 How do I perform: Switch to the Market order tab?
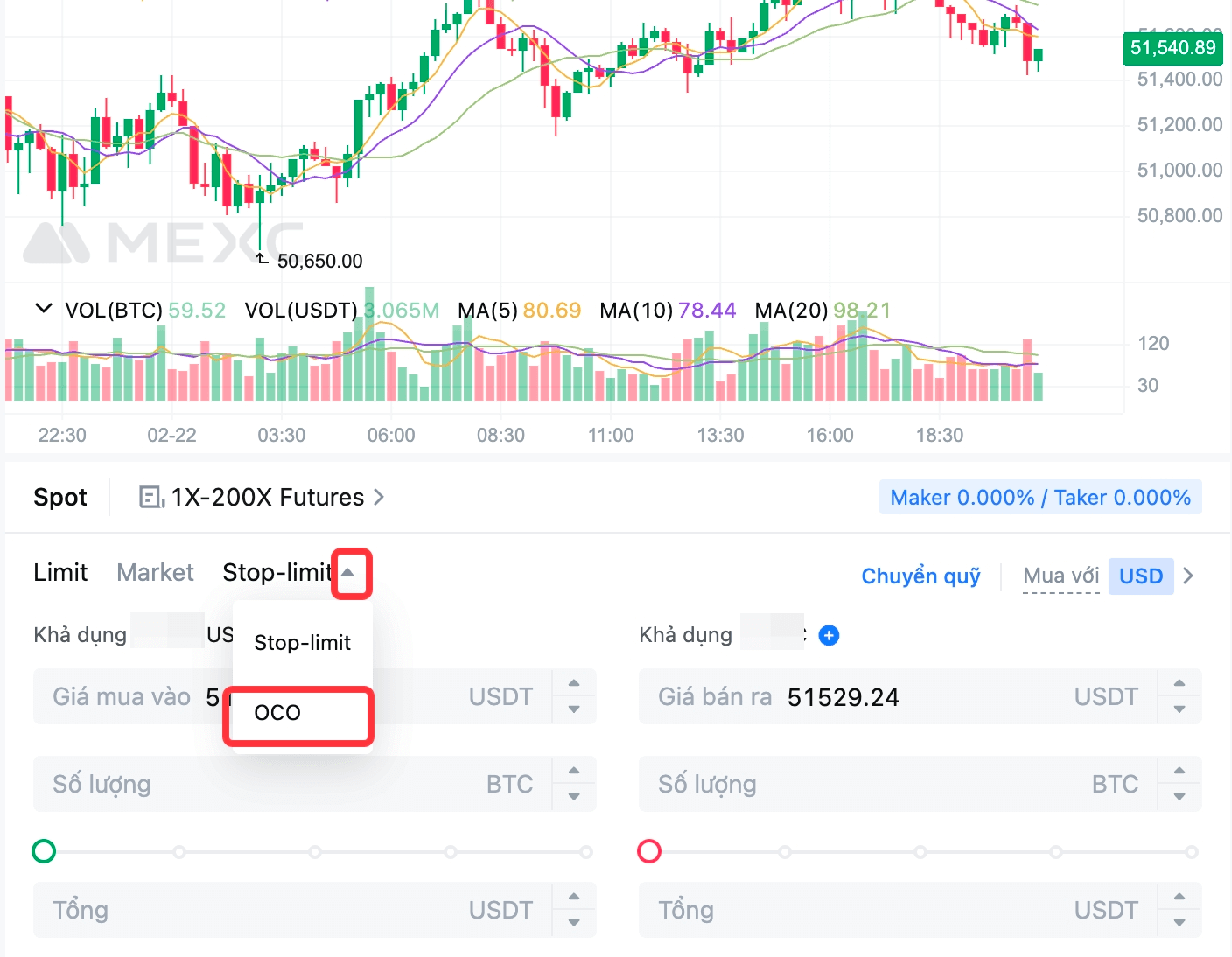(155, 573)
